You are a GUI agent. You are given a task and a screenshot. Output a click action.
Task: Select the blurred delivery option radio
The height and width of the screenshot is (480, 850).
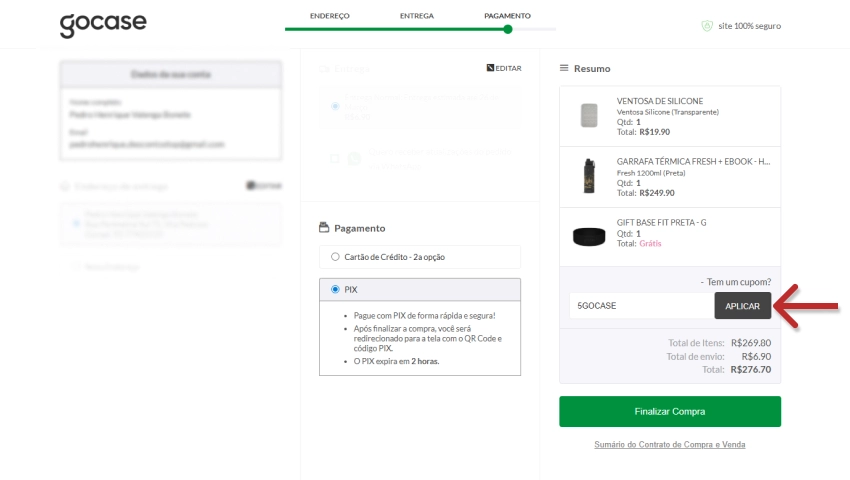(x=335, y=106)
